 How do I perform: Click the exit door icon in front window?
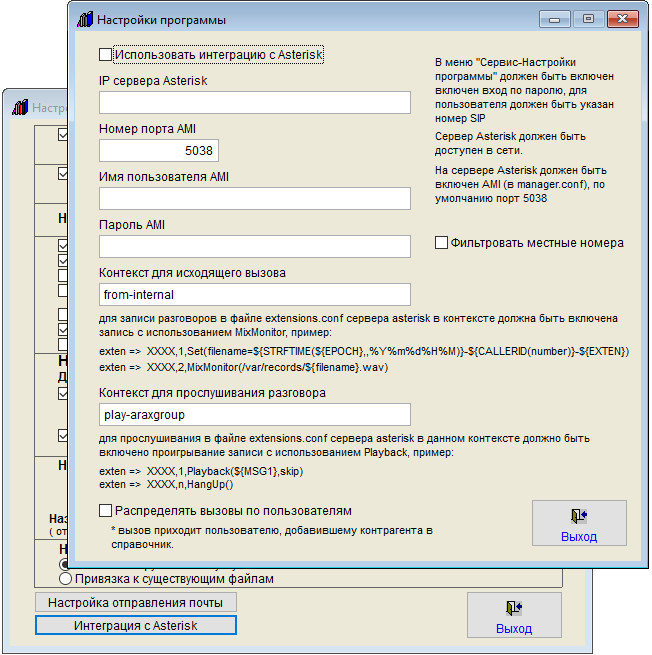579,516
